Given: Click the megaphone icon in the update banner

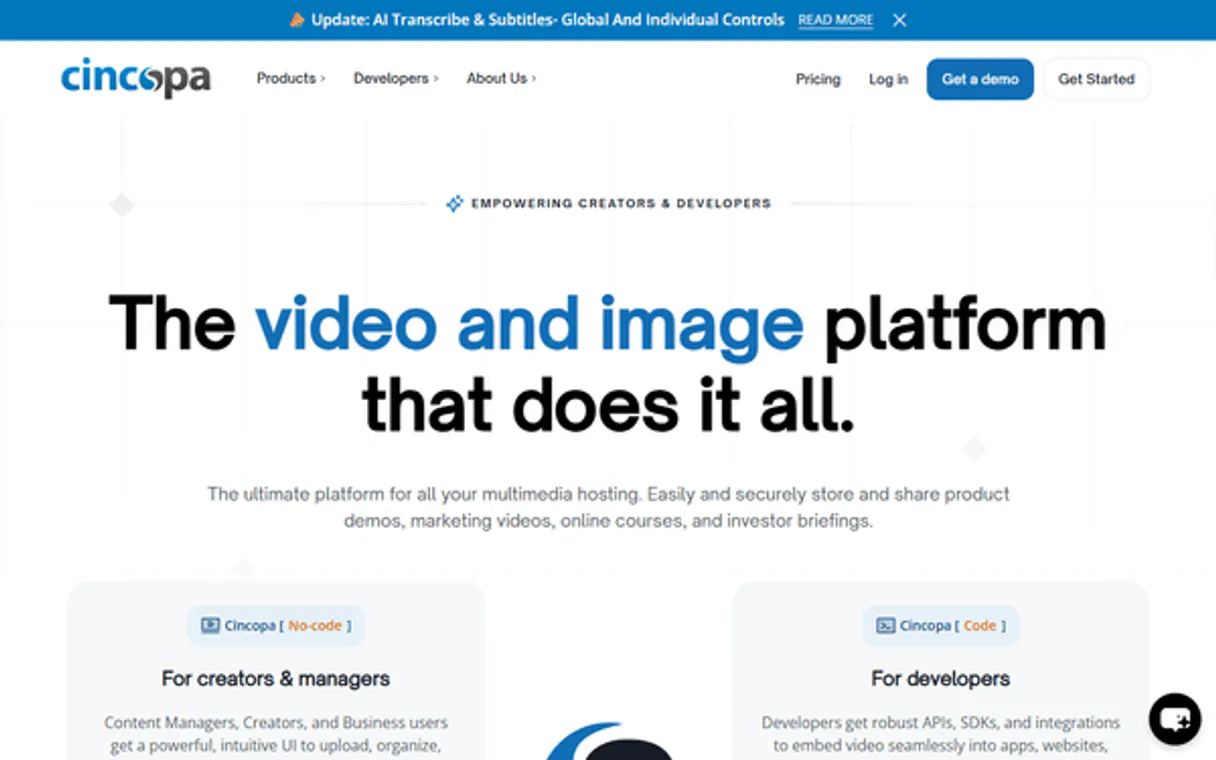Looking at the screenshot, I should pyautogui.click(x=297, y=20).
